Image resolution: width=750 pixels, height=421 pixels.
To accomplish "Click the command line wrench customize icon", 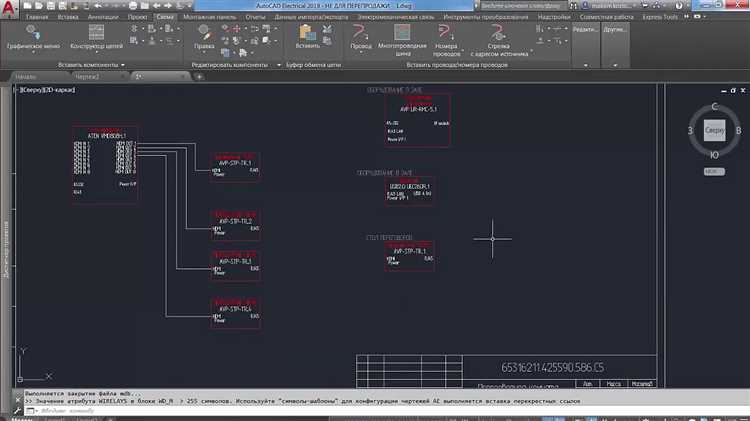I will pos(18,410).
